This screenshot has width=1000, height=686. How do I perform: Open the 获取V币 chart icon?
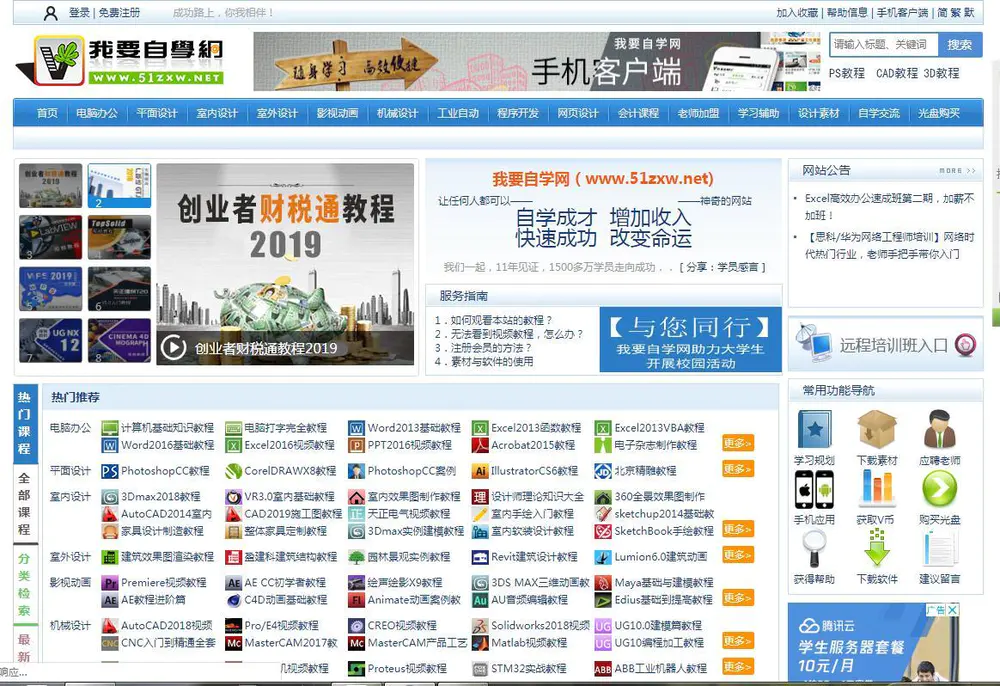[x=877, y=490]
